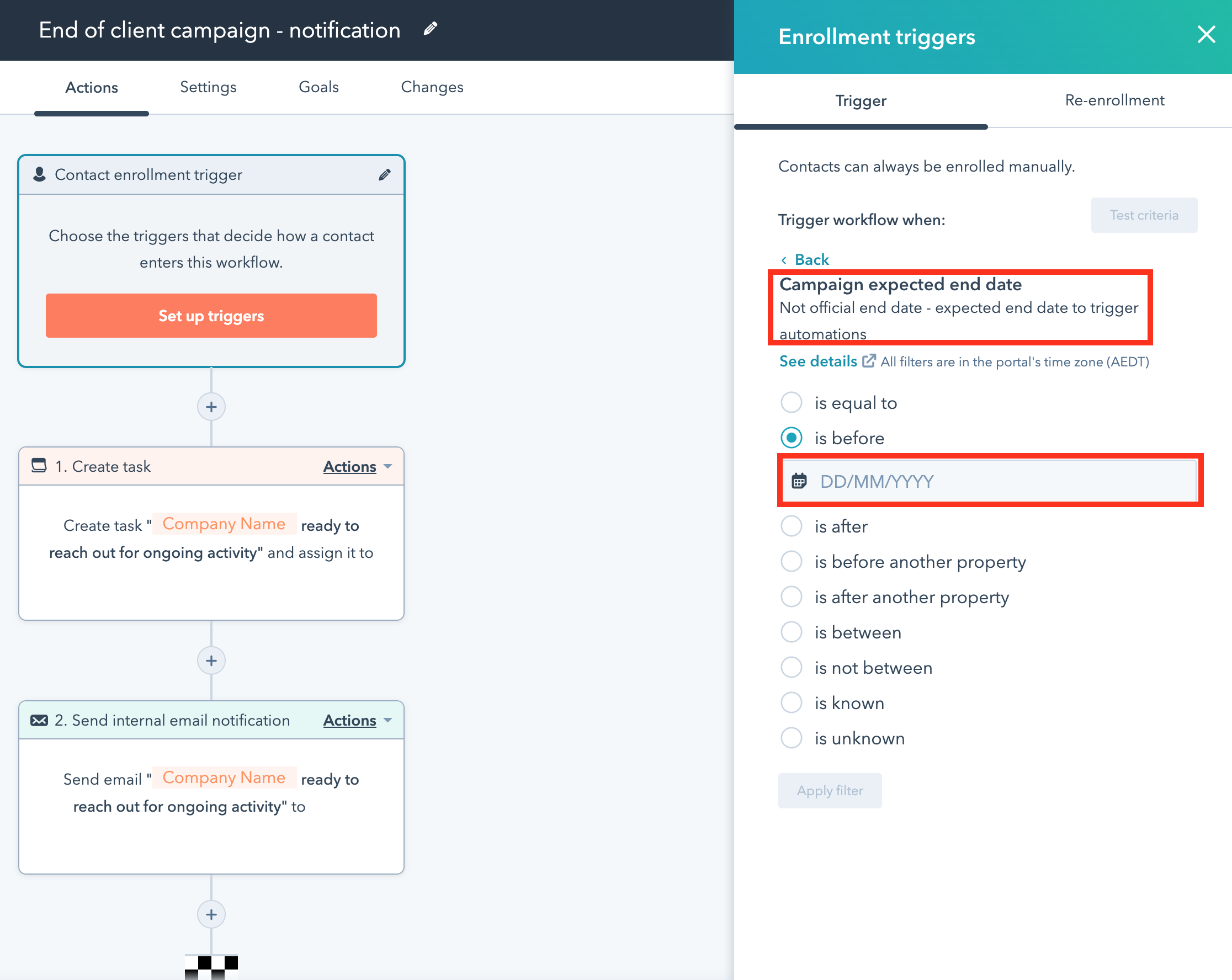Collapse the filter with the Back chevron
Image resolution: width=1232 pixels, height=980 pixels.
point(785,259)
